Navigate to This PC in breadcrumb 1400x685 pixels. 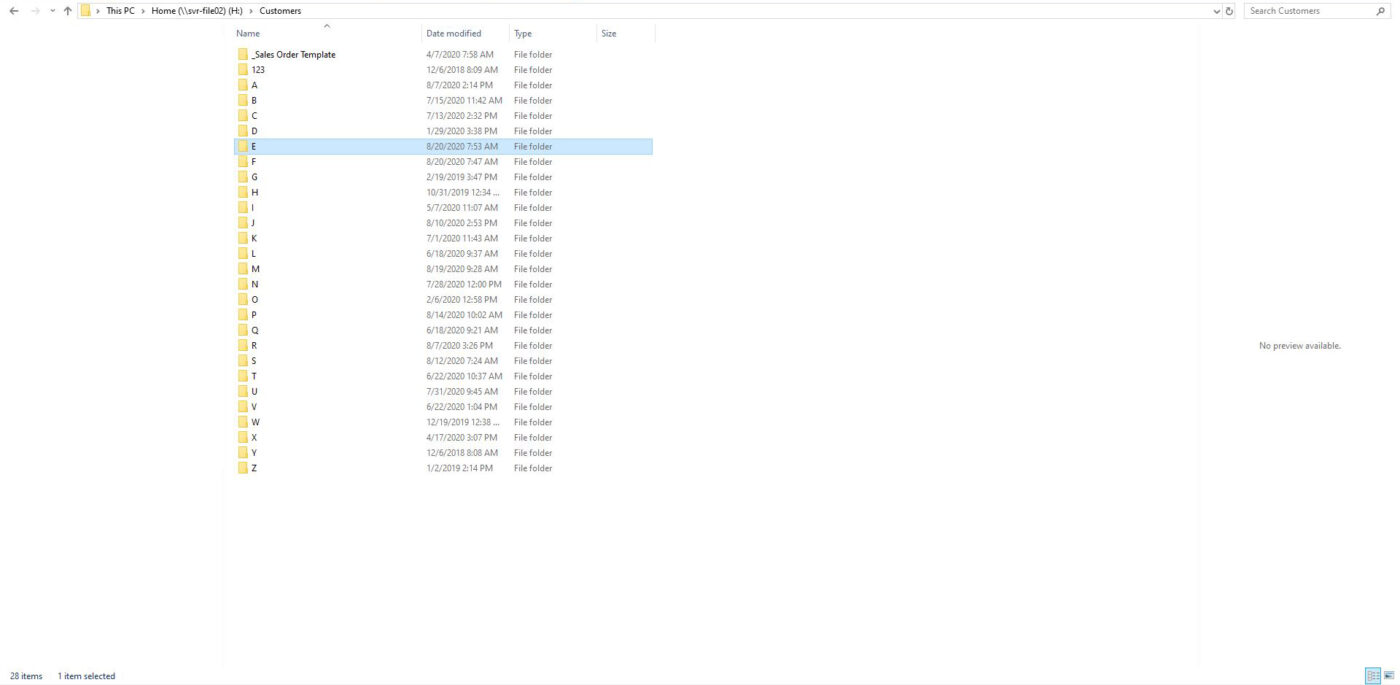[120, 11]
